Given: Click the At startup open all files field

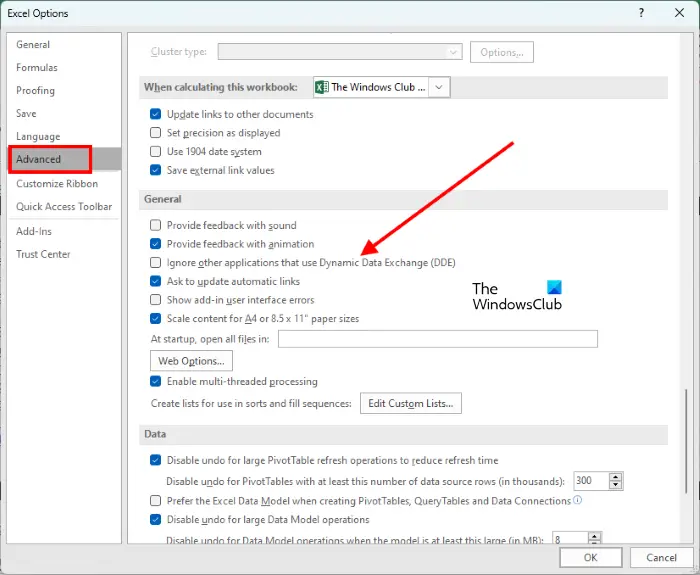Looking at the screenshot, I should pyautogui.click(x=438, y=339).
